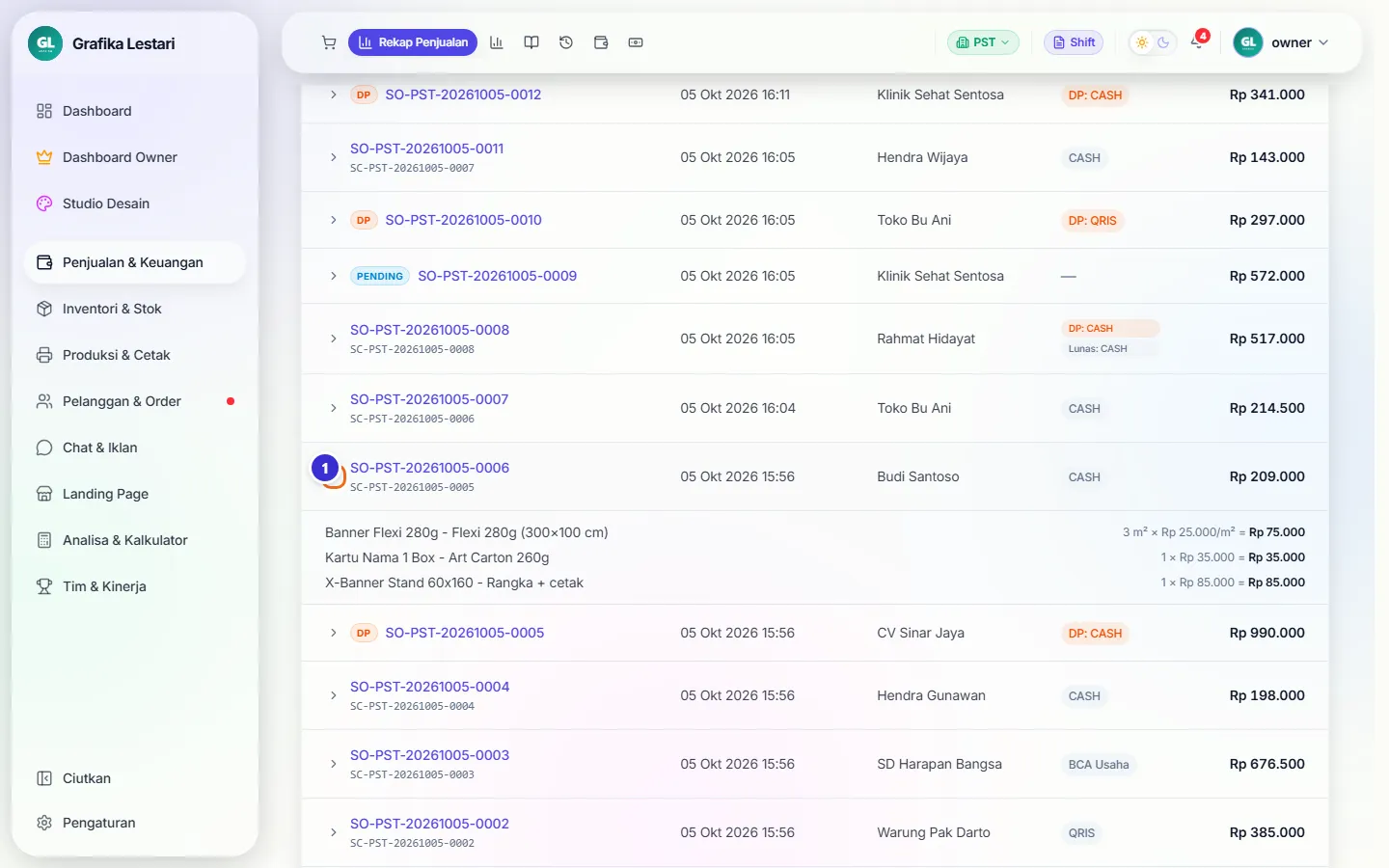Open Analisa & Kalkulator menu

tap(135, 540)
